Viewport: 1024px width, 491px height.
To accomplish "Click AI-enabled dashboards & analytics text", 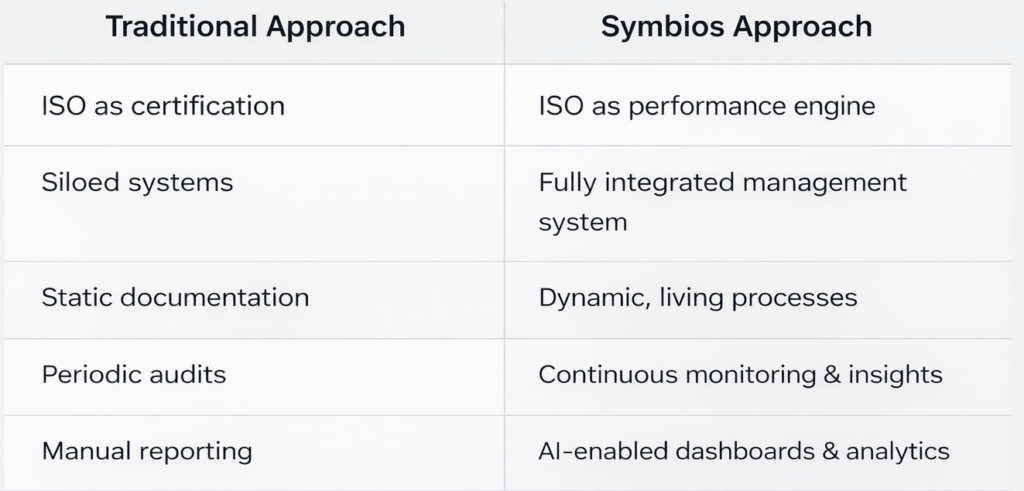I will coord(744,451).
